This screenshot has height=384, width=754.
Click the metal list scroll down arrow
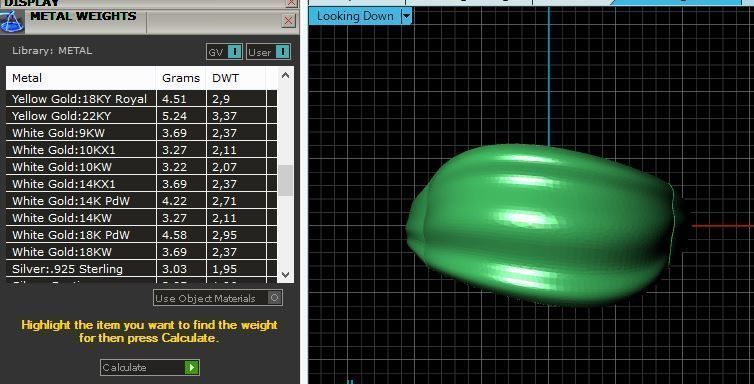[285, 274]
